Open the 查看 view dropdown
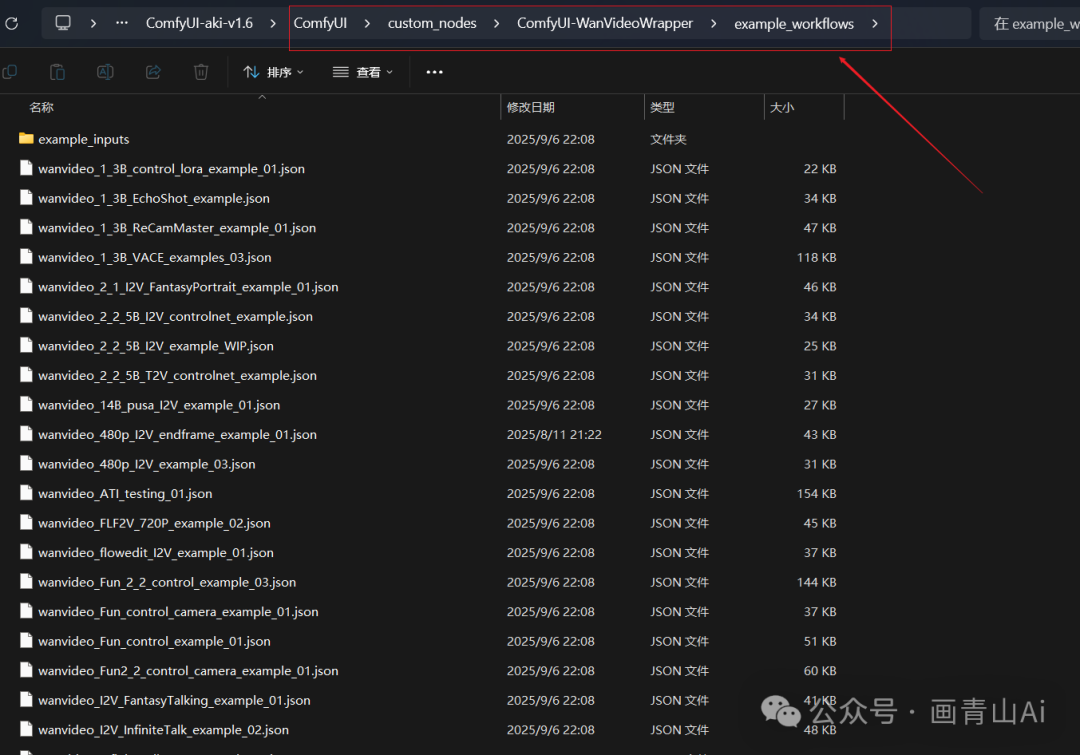This screenshot has height=755, width=1080. pyautogui.click(x=363, y=72)
